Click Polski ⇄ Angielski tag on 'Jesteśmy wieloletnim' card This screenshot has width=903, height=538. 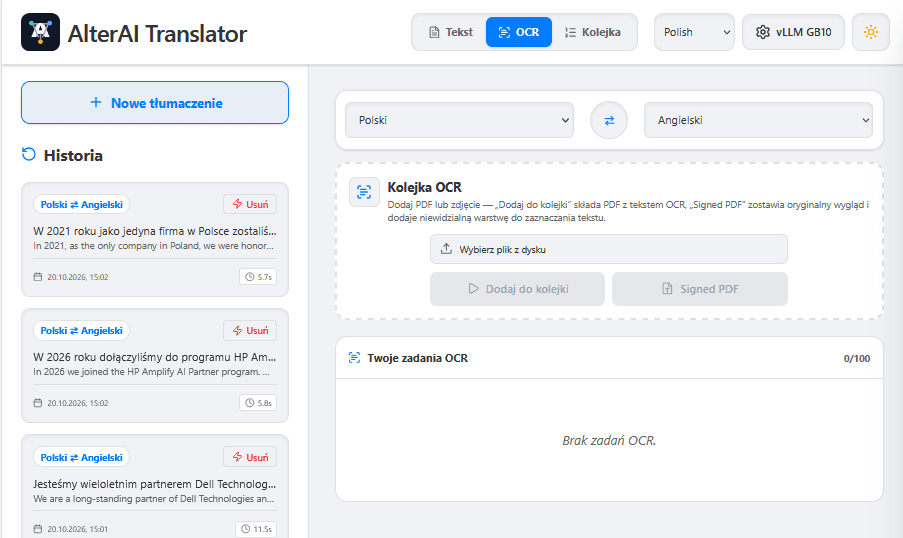(81, 457)
